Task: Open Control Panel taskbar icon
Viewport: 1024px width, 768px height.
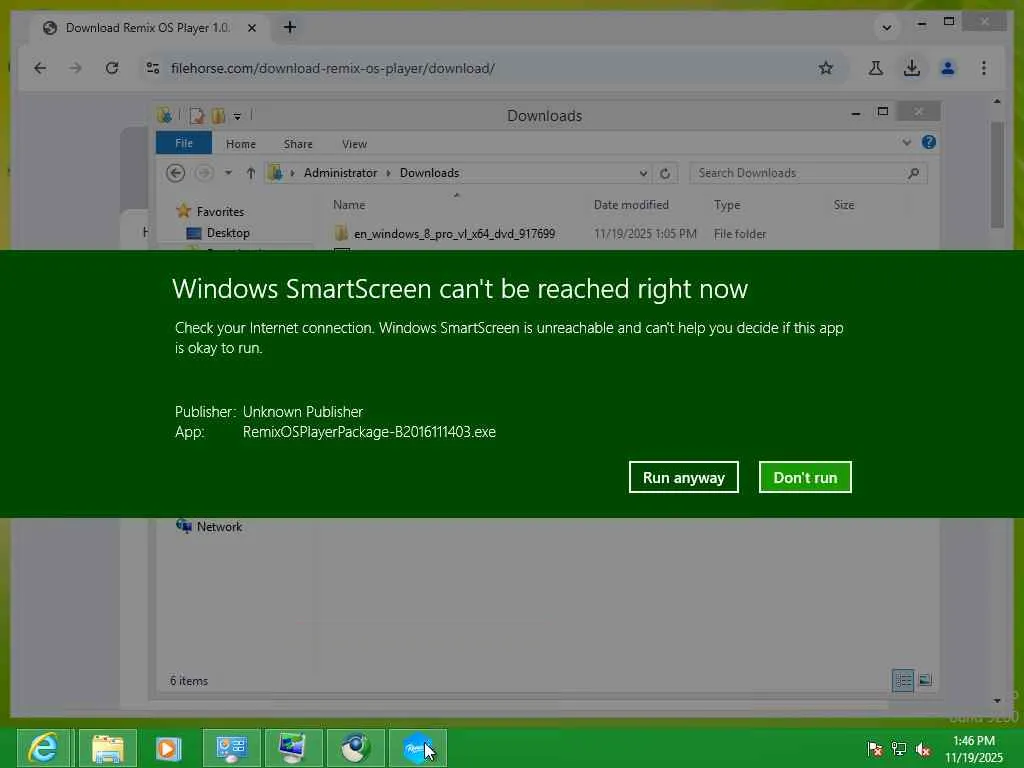Action: [231, 748]
